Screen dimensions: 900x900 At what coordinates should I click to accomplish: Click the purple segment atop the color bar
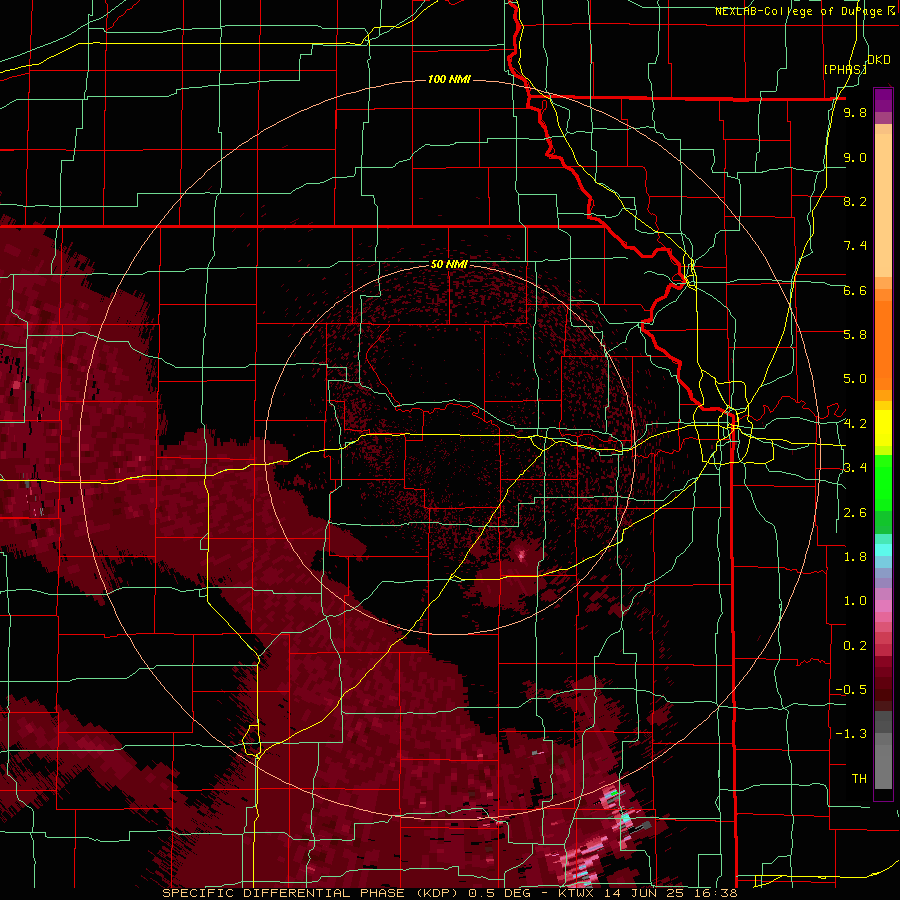[x=883, y=101]
